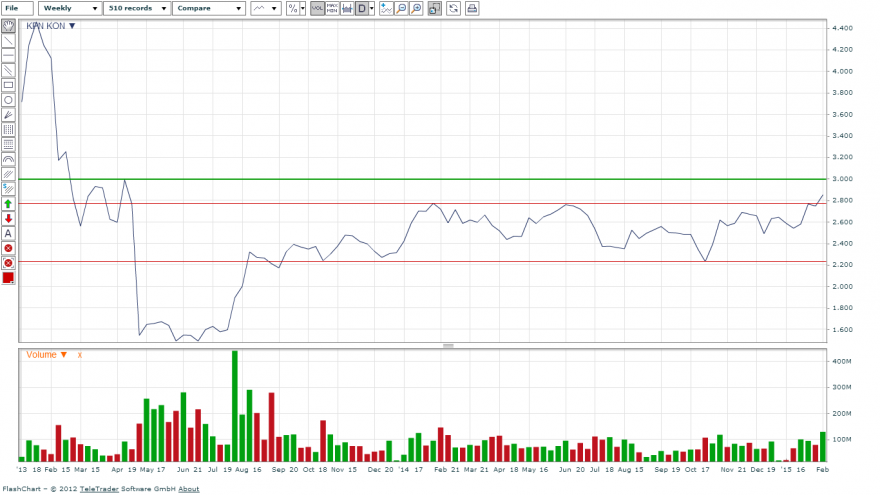This screenshot has height=495, width=880.
Task: Select the circle drawing tool
Action: (x=8, y=100)
